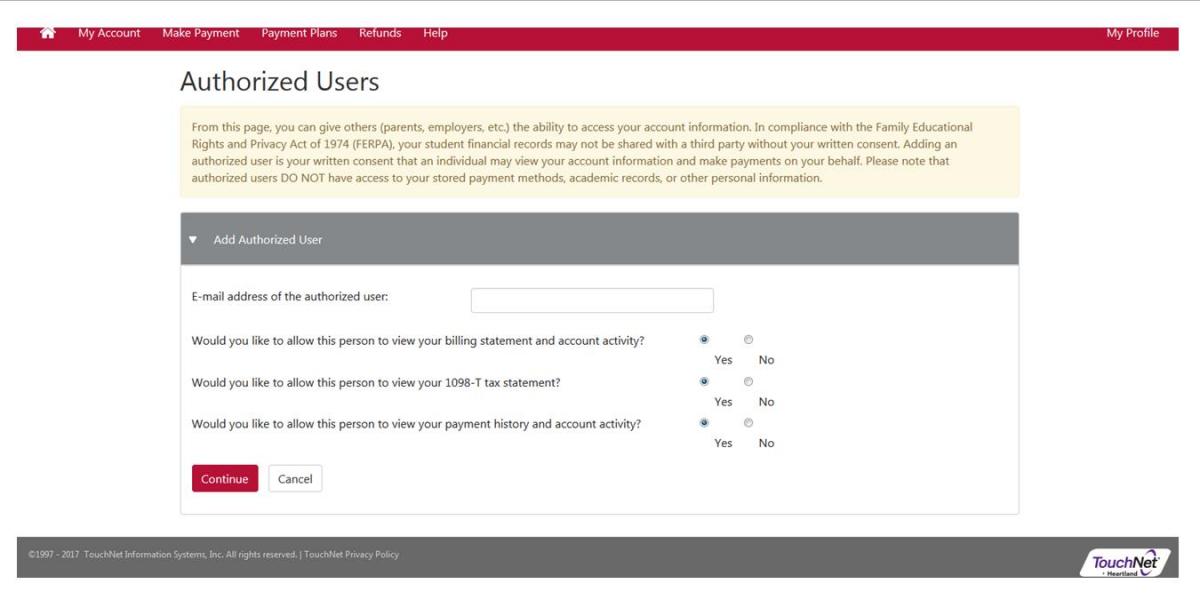Select No for viewing 1098-T tax statement

(x=748, y=381)
